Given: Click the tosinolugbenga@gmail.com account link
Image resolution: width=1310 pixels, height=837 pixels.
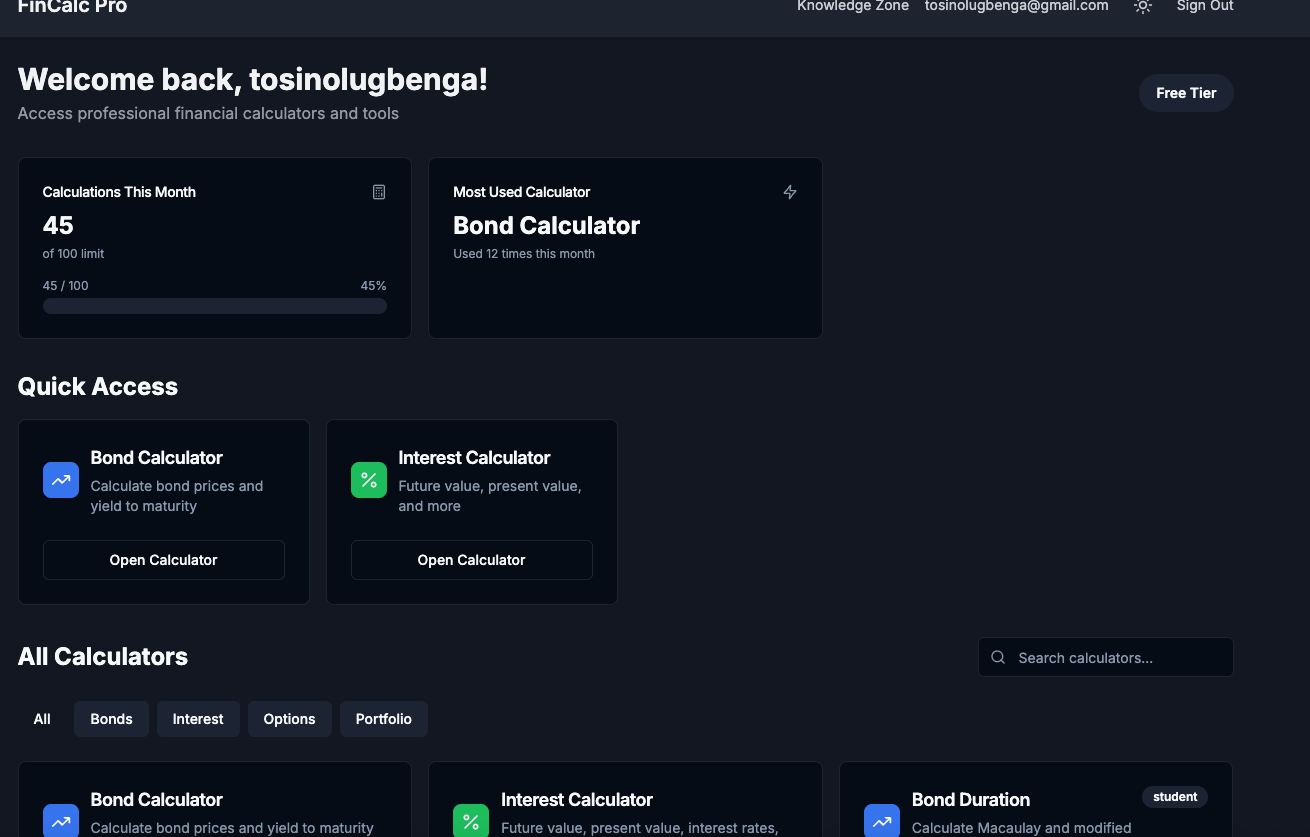Looking at the screenshot, I should tap(1017, 6).
